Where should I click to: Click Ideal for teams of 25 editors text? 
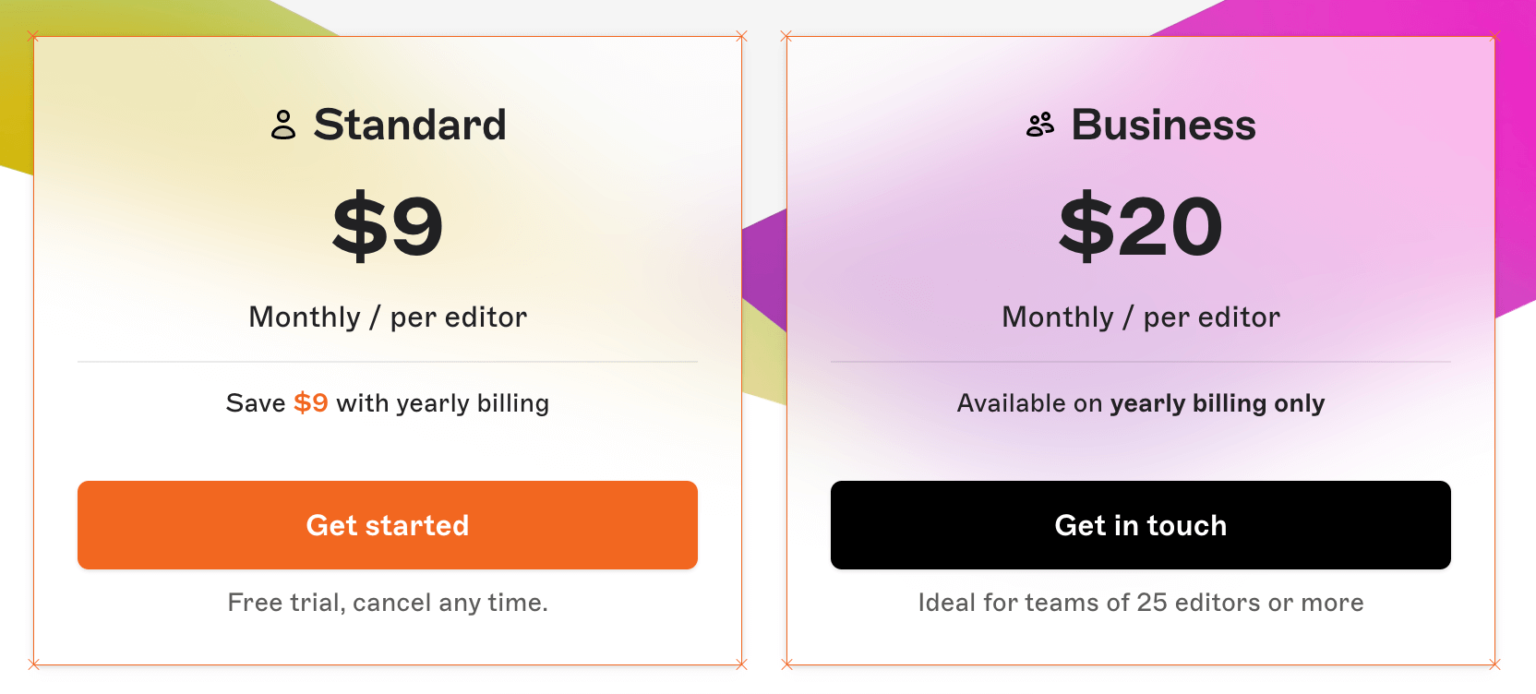[x=1140, y=603]
